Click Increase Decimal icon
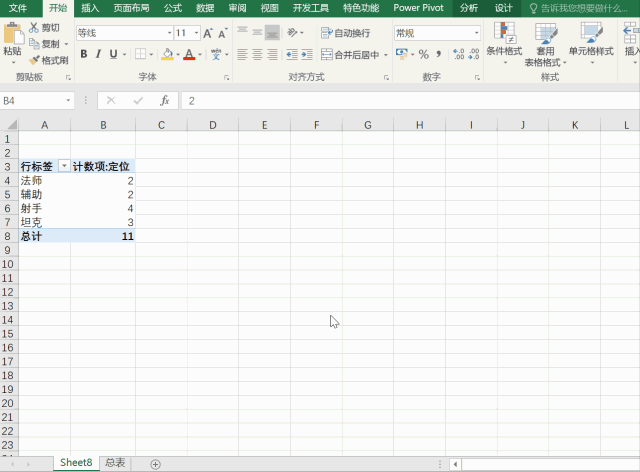The height and width of the screenshot is (472, 640). tap(458, 54)
